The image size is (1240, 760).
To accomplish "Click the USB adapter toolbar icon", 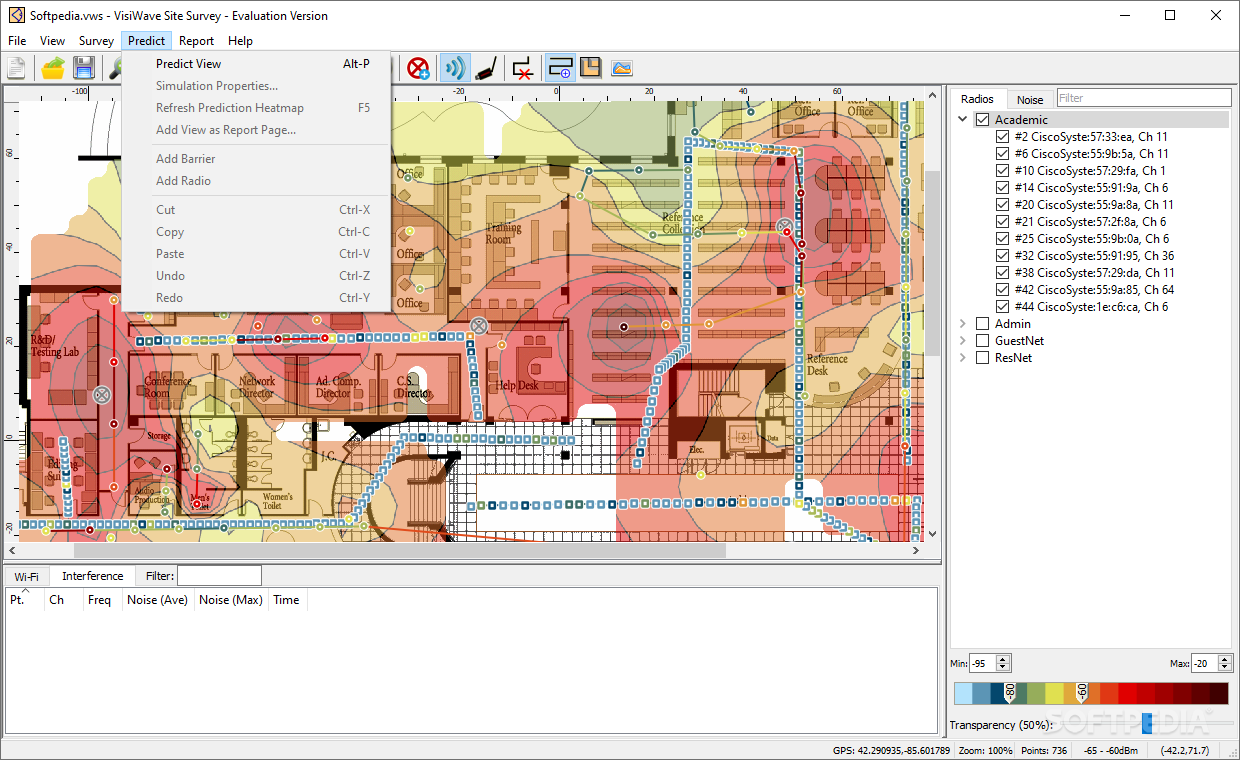I will [486, 68].
